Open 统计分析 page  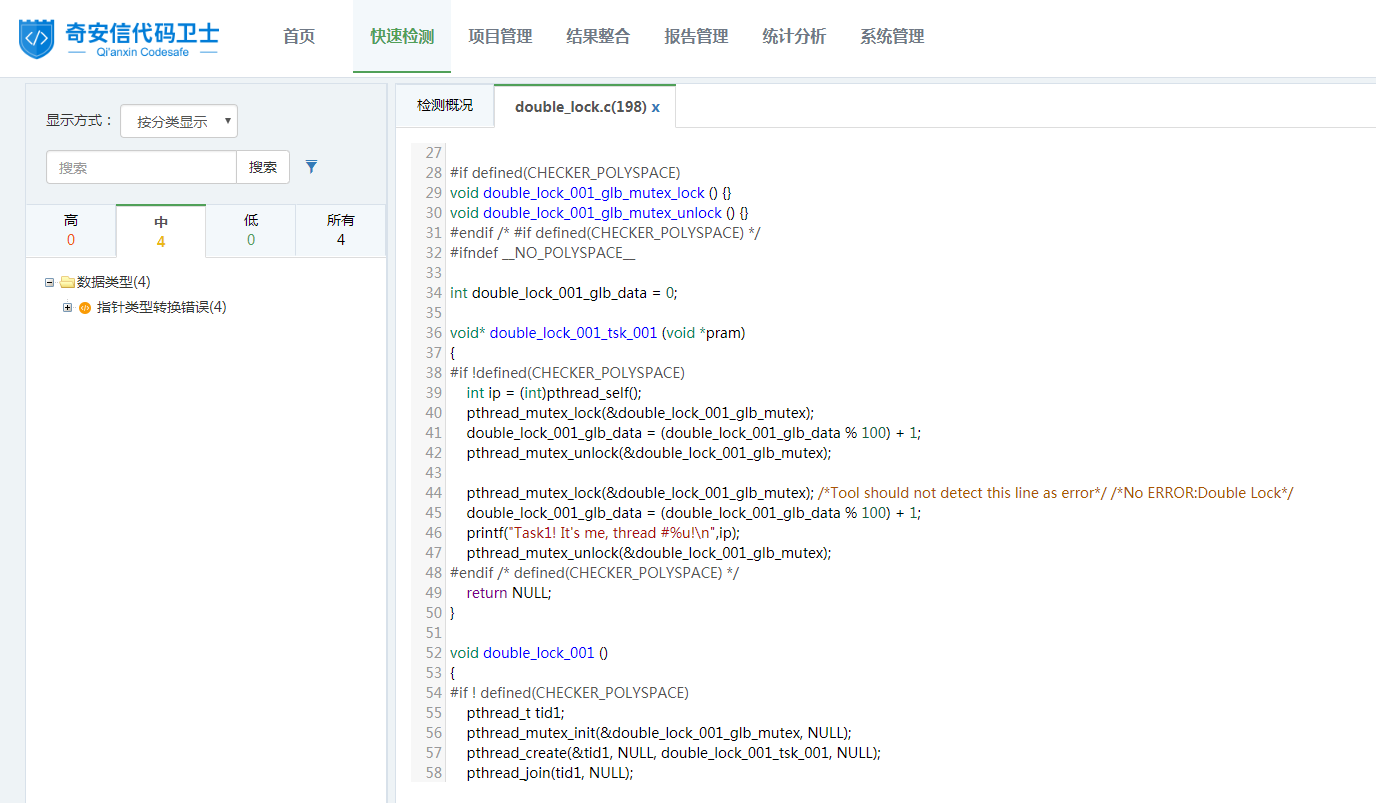tap(794, 37)
